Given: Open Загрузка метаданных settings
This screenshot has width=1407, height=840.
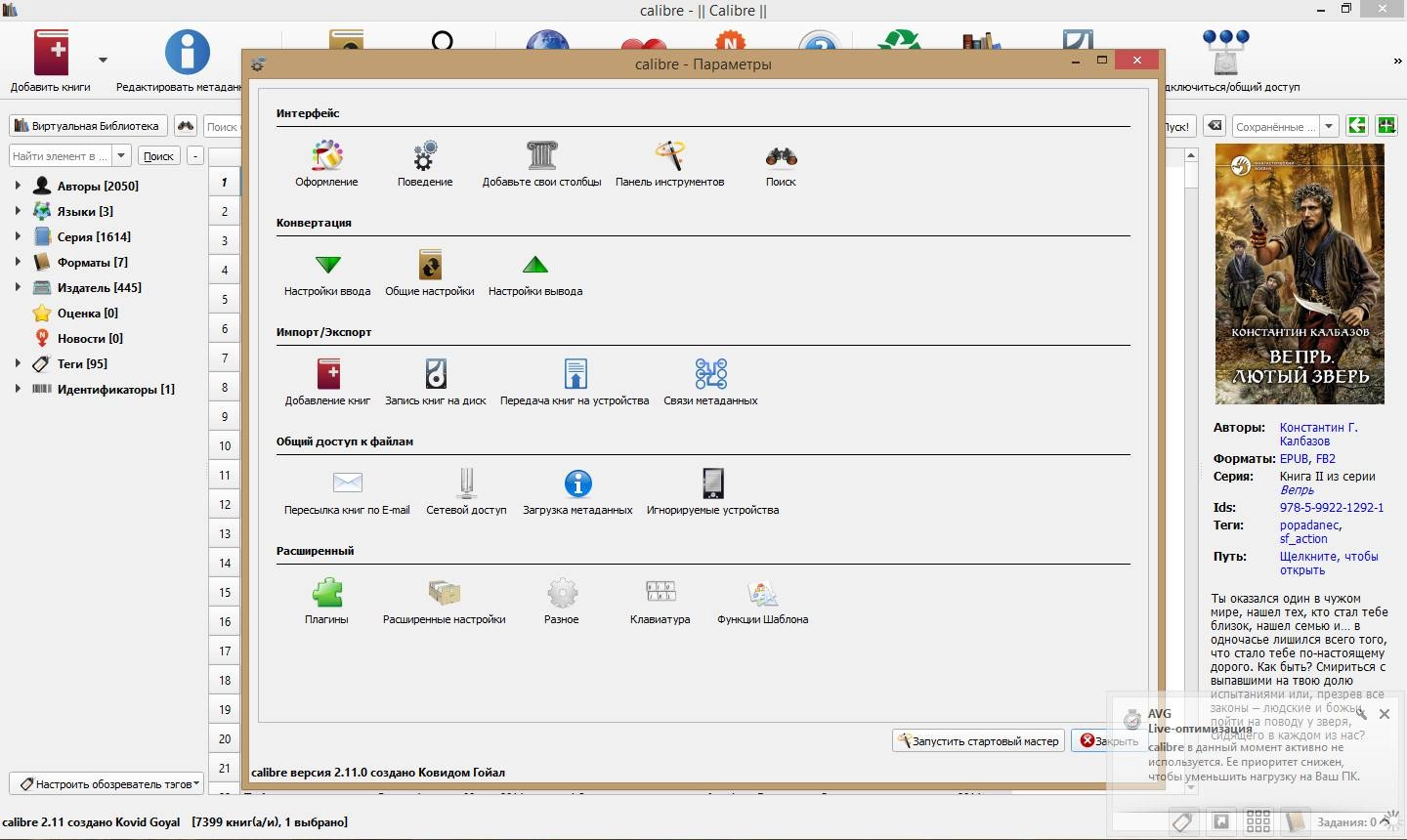Looking at the screenshot, I should (577, 491).
